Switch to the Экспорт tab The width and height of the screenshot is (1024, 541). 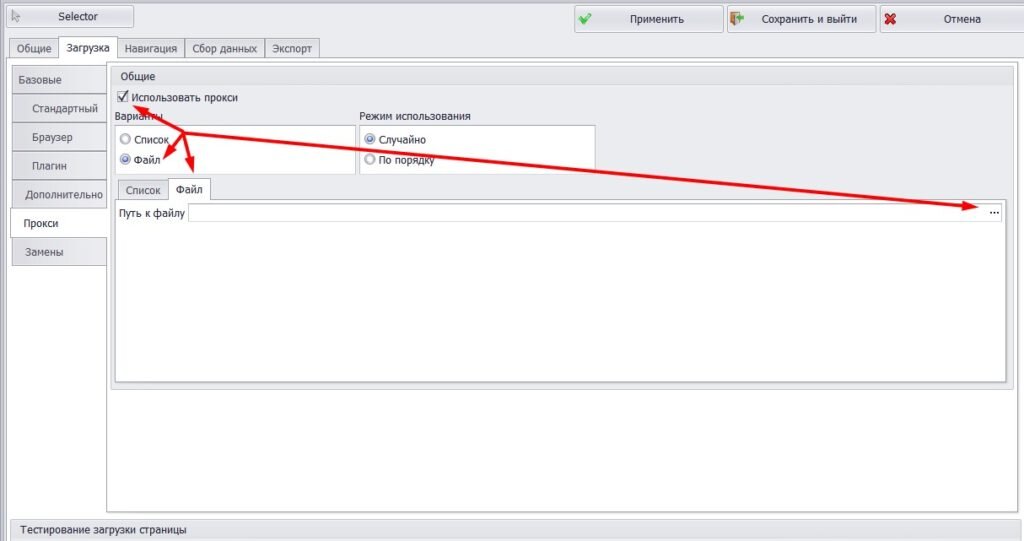[x=292, y=48]
